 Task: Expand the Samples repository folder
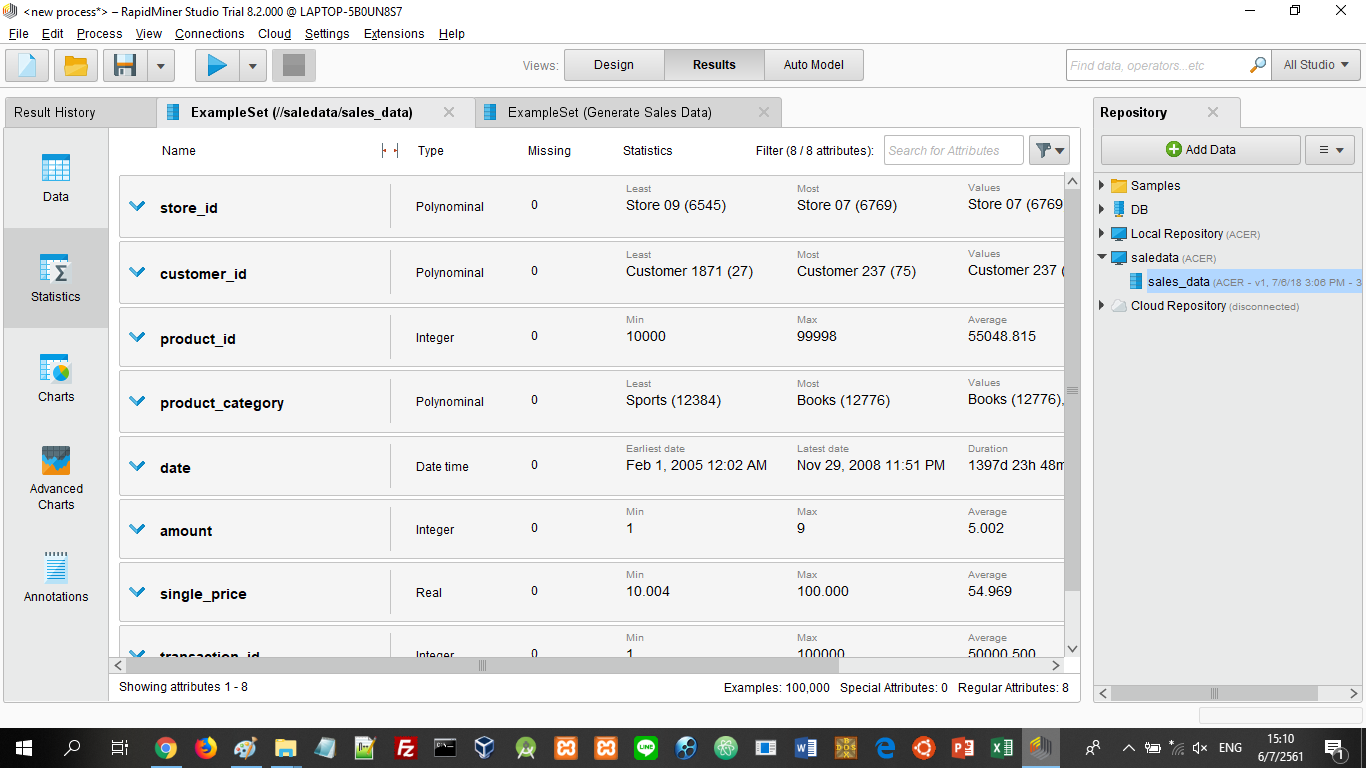click(x=1103, y=186)
